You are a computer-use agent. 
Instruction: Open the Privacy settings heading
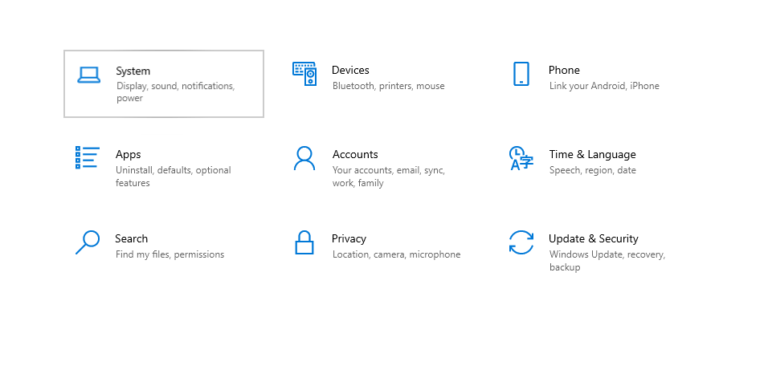click(349, 239)
